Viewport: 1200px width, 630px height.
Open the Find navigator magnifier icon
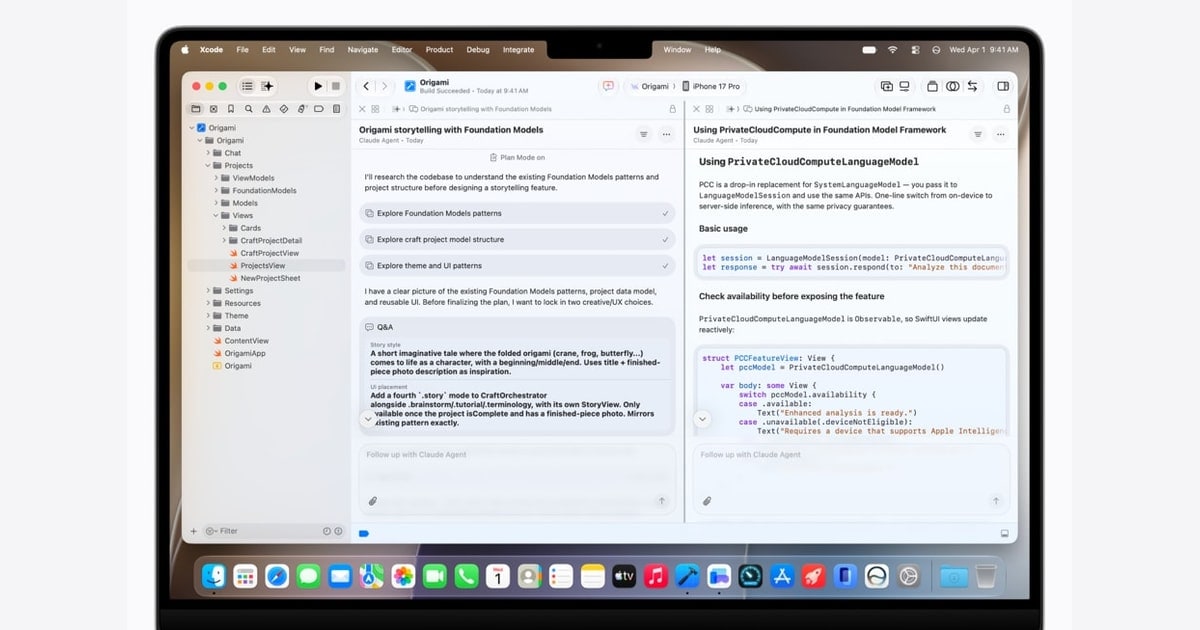248,108
